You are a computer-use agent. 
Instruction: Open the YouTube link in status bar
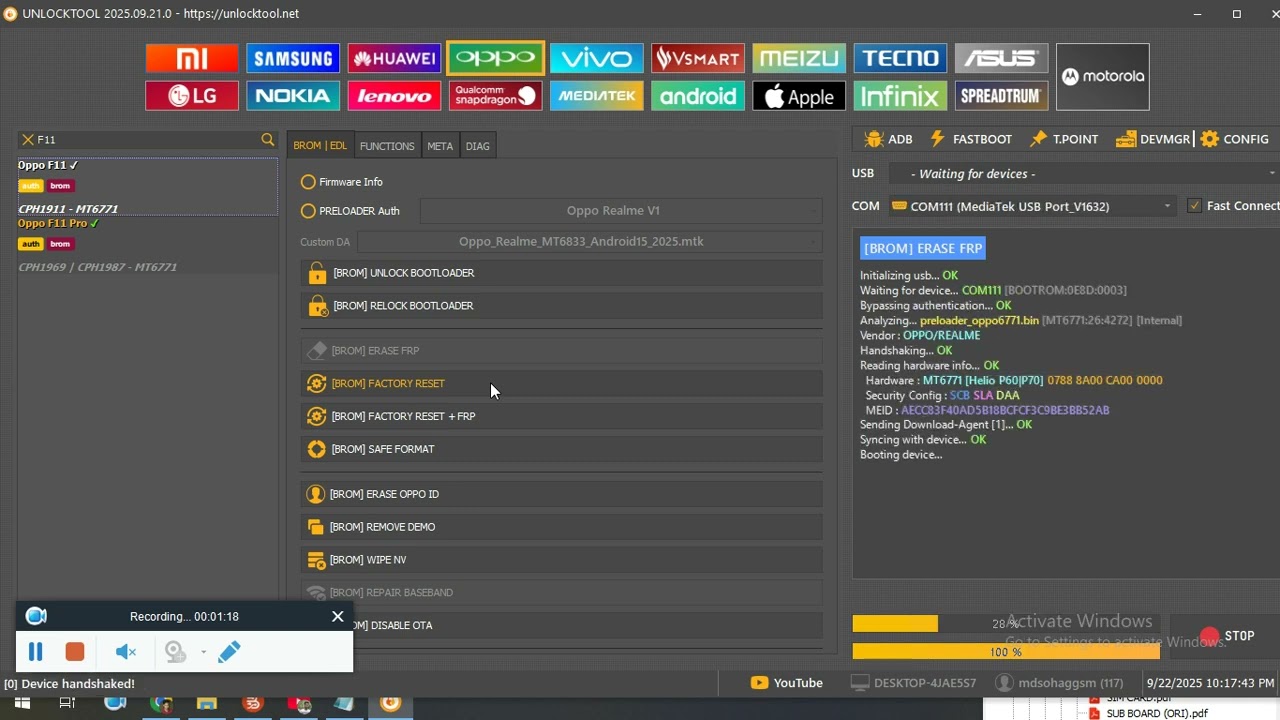click(787, 683)
